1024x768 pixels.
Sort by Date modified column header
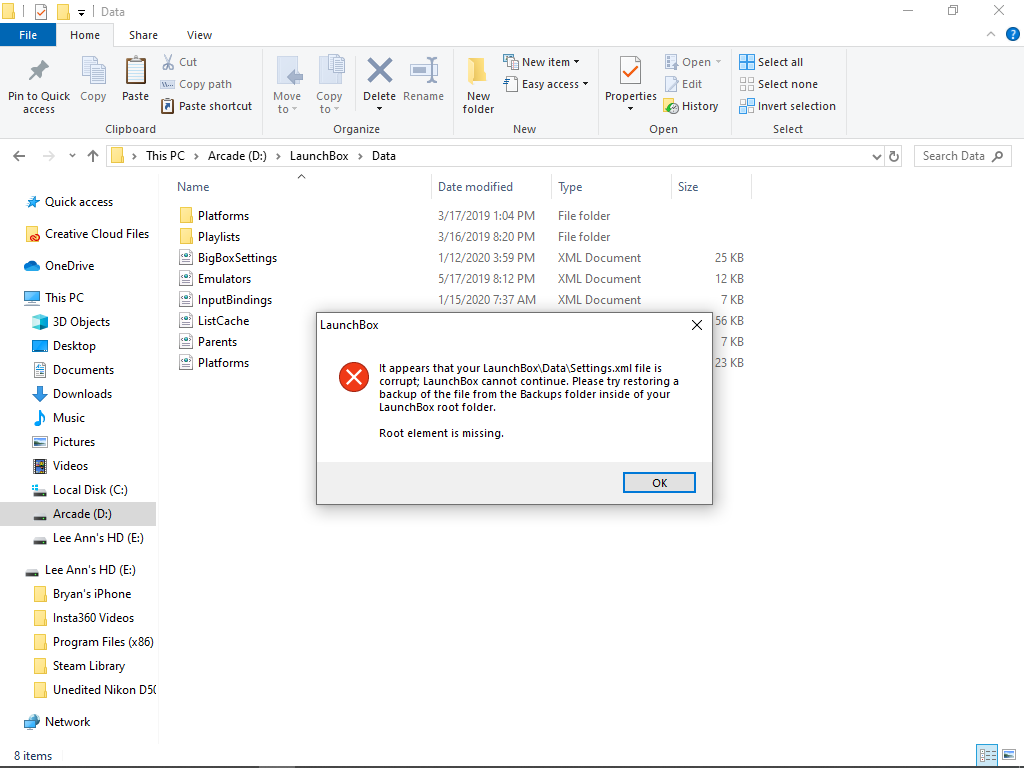475,187
